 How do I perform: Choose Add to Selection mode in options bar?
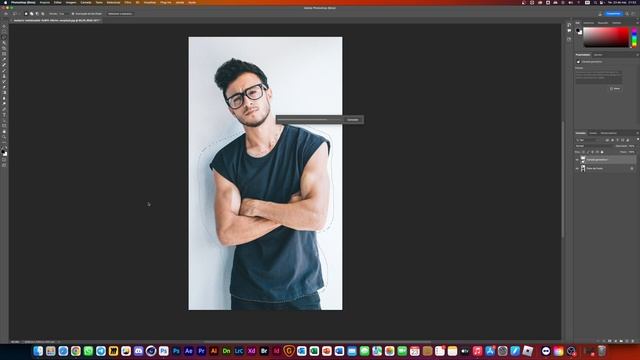coord(31,14)
